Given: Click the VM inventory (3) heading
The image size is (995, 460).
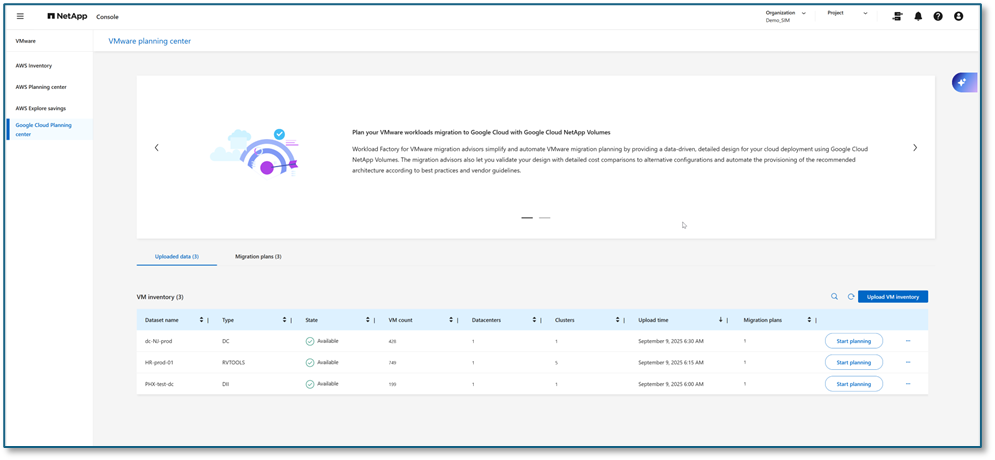Looking at the screenshot, I should click(x=160, y=297).
